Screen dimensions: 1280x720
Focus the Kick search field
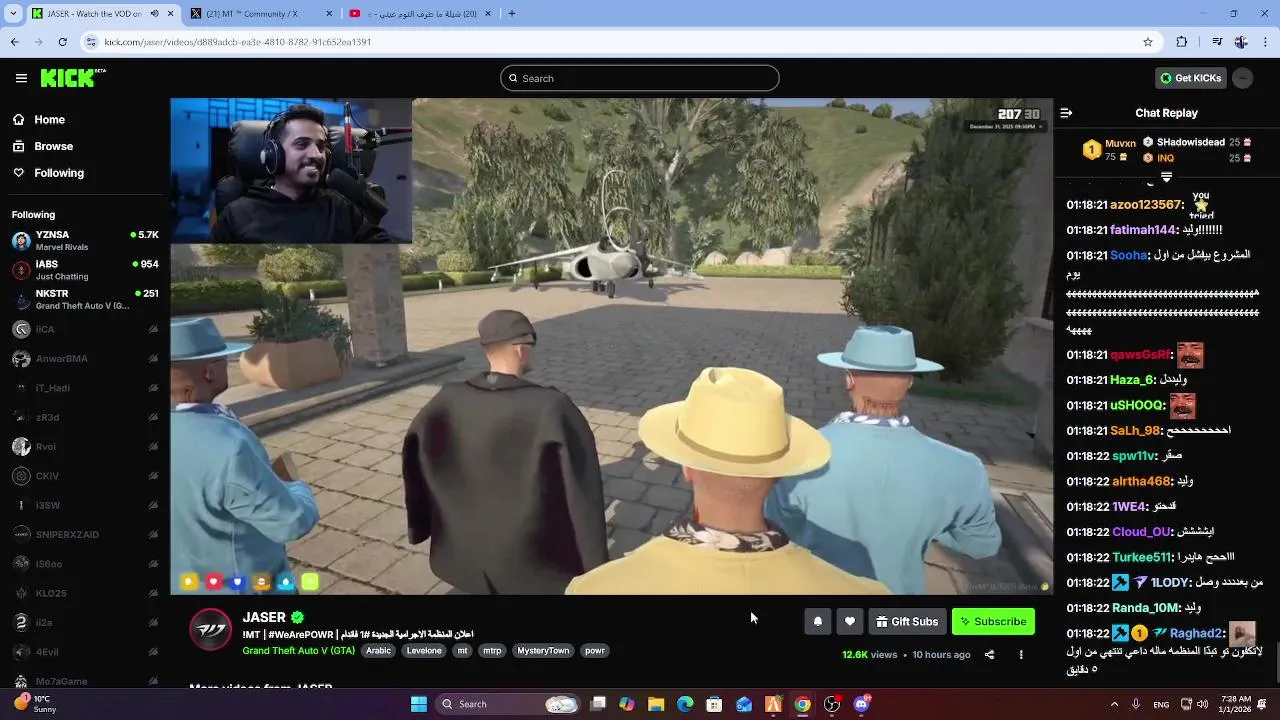pyautogui.click(x=640, y=78)
